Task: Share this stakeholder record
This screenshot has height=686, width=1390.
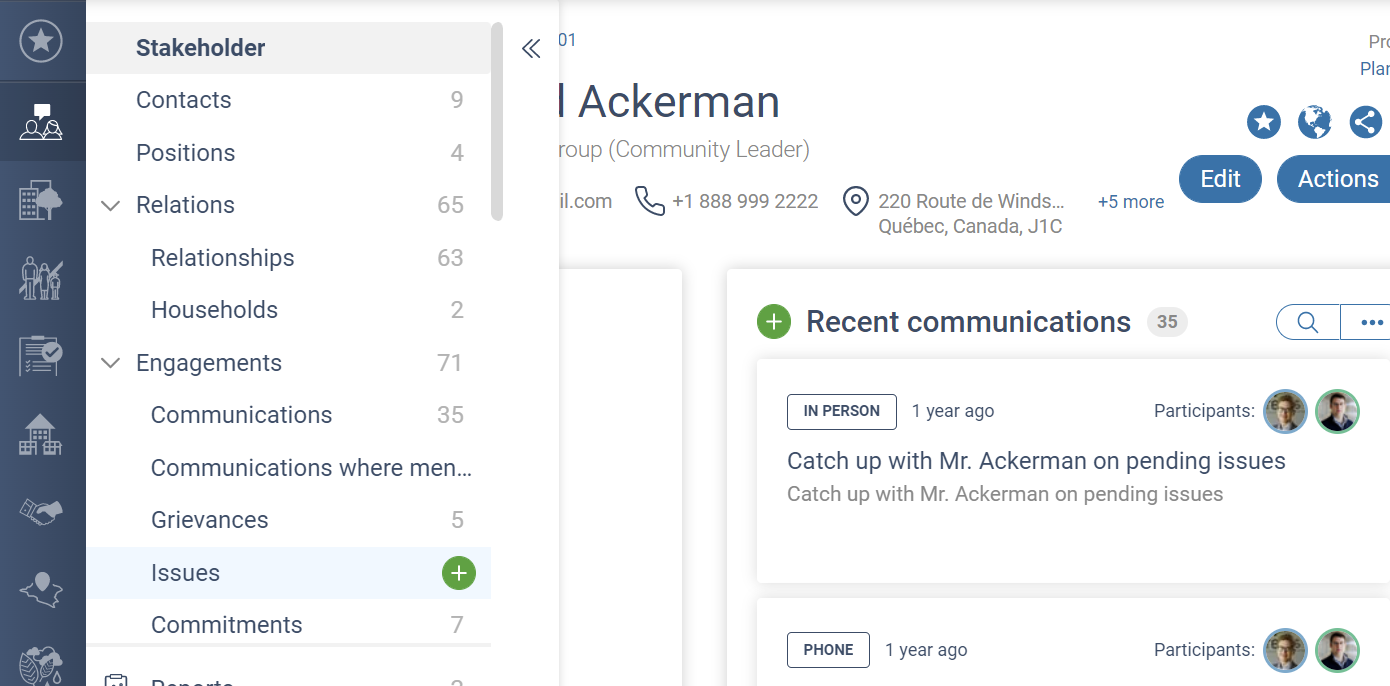Action: coord(1365,123)
